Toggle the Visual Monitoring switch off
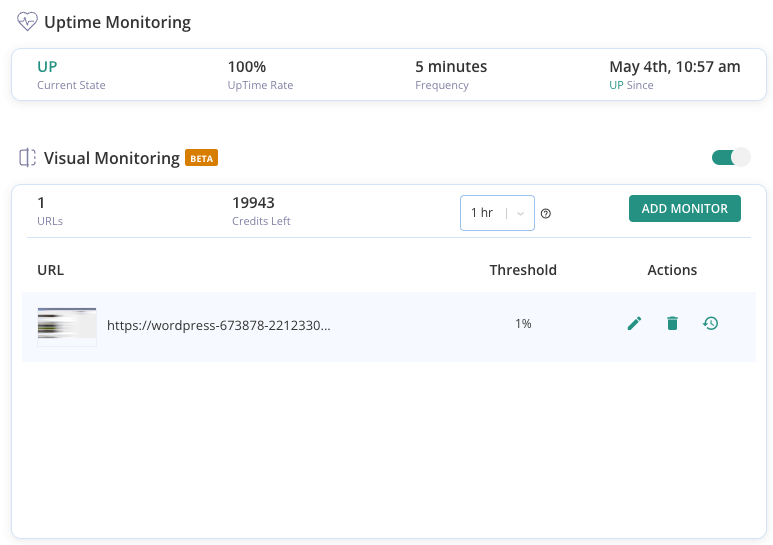 click(x=731, y=157)
